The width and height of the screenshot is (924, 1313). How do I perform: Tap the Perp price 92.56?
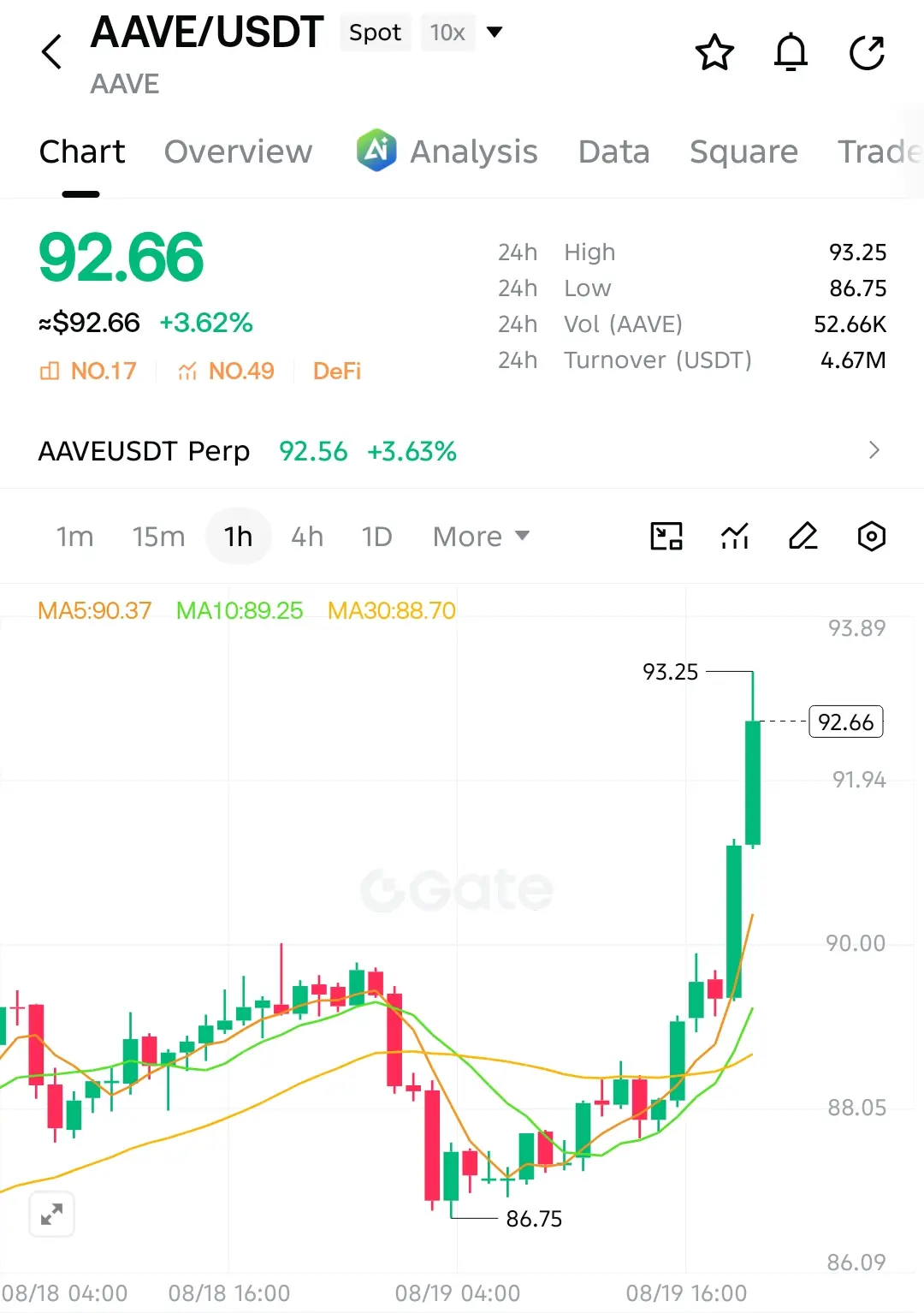[x=313, y=451]
